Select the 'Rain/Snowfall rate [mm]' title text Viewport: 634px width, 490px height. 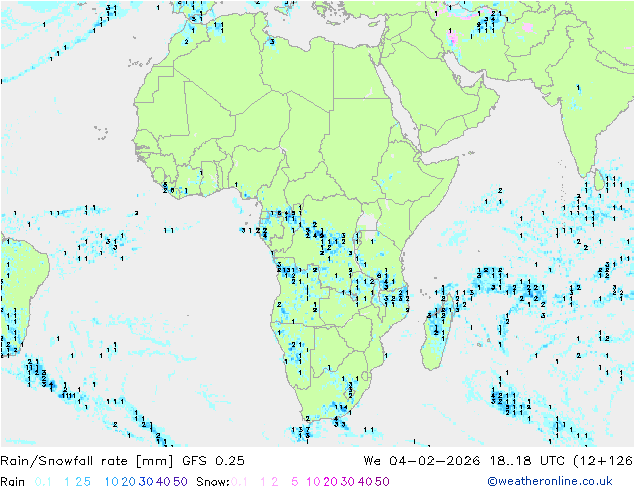(87, 461)
